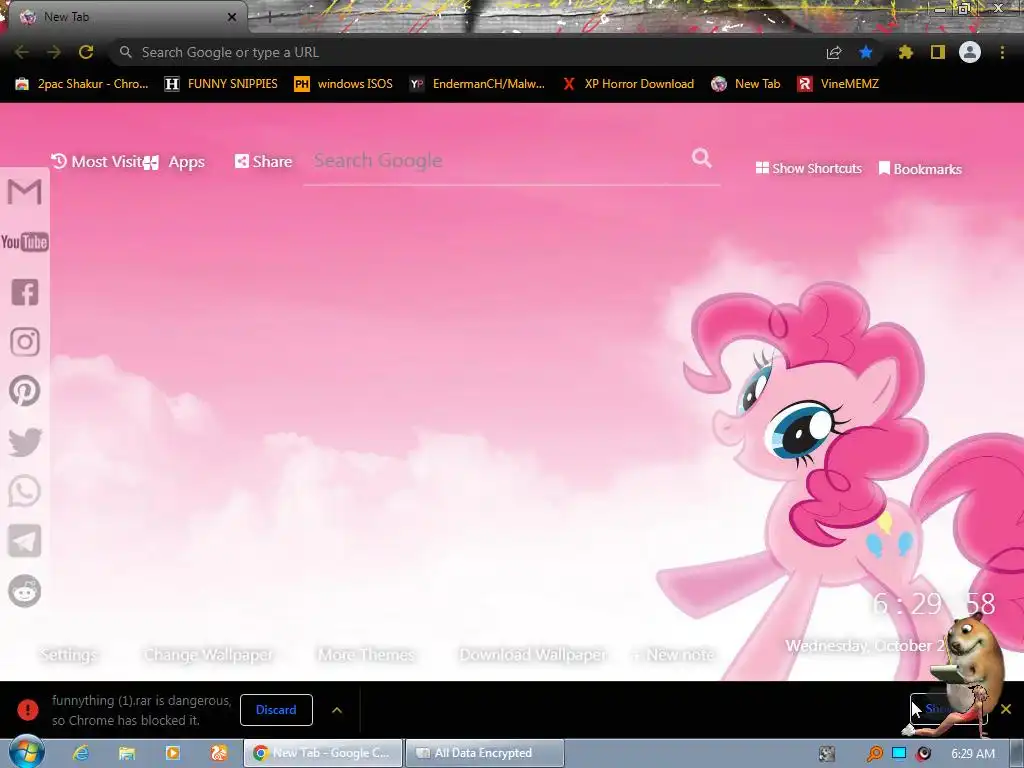Open Gmail from the sidebar
Screen dimensions: 1024x768
[25, 192]
